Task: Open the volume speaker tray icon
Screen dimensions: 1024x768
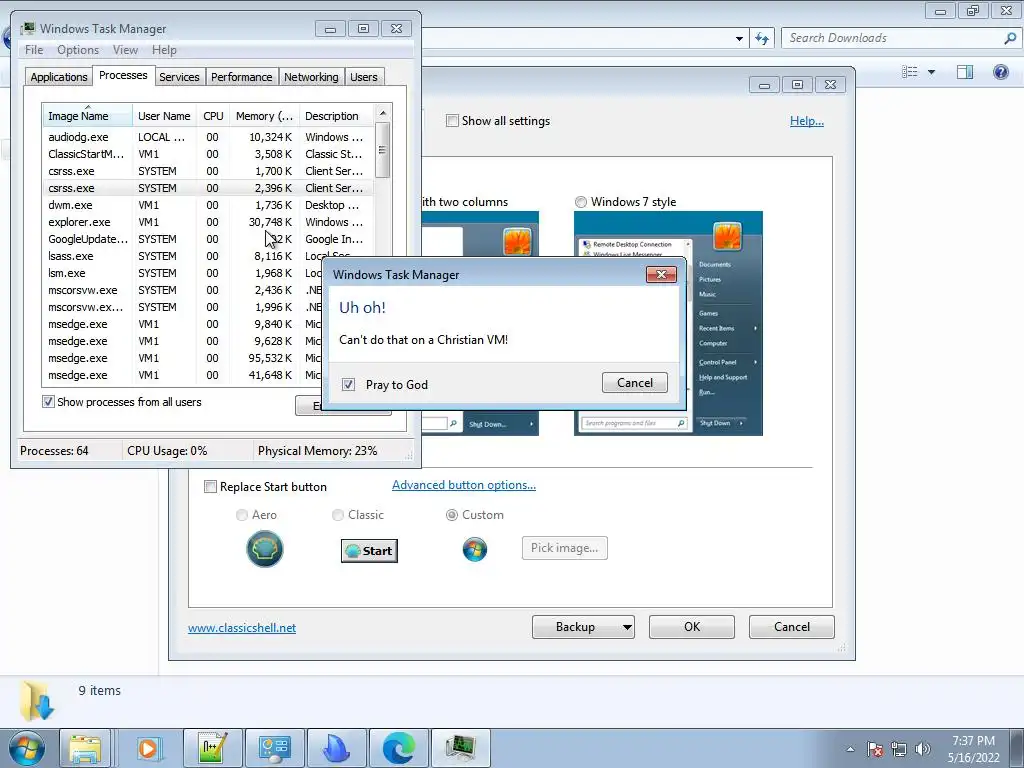Action: point(923,749)
